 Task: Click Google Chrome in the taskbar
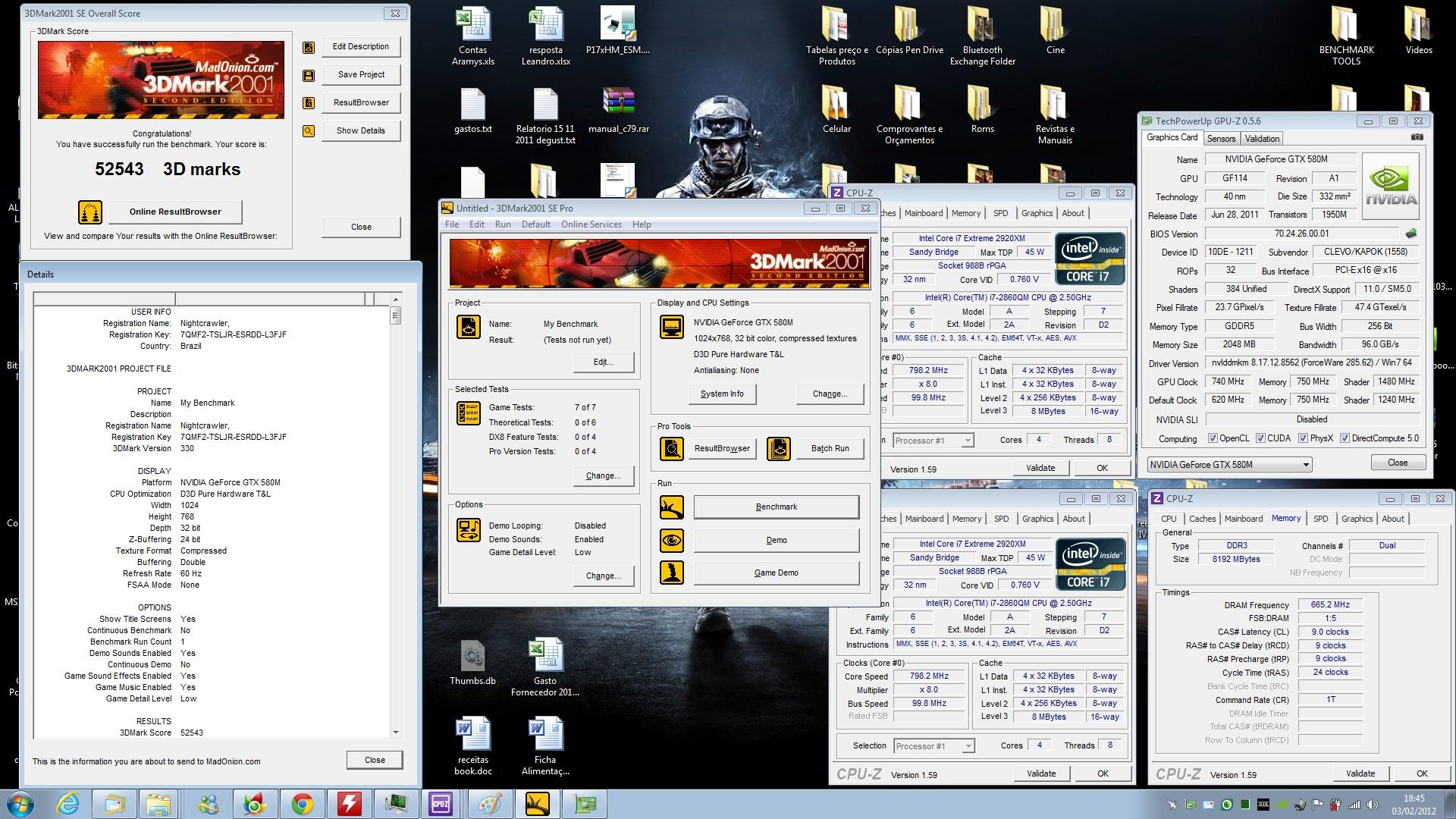tap(303, 804)
